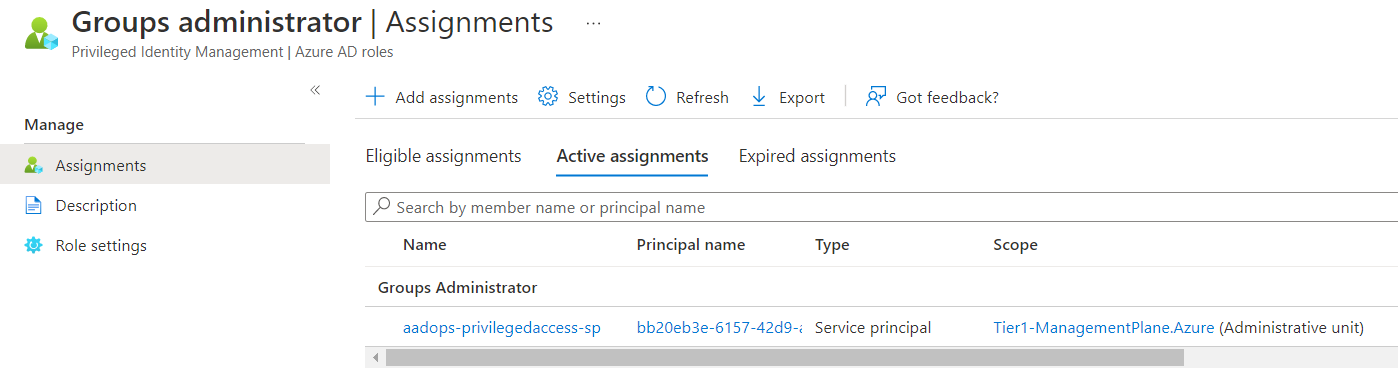Click the horizontal scrollbar thumb

coord(785,357)
